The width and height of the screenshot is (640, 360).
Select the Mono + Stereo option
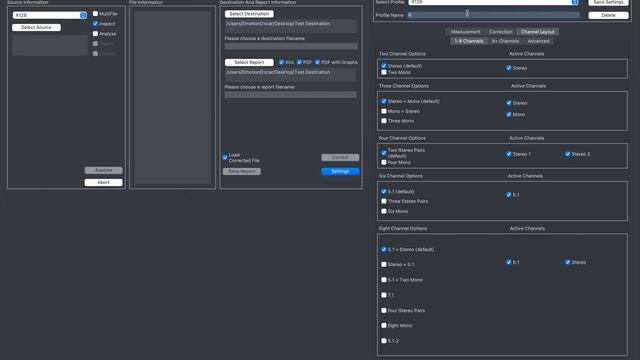tap(384, 111)
